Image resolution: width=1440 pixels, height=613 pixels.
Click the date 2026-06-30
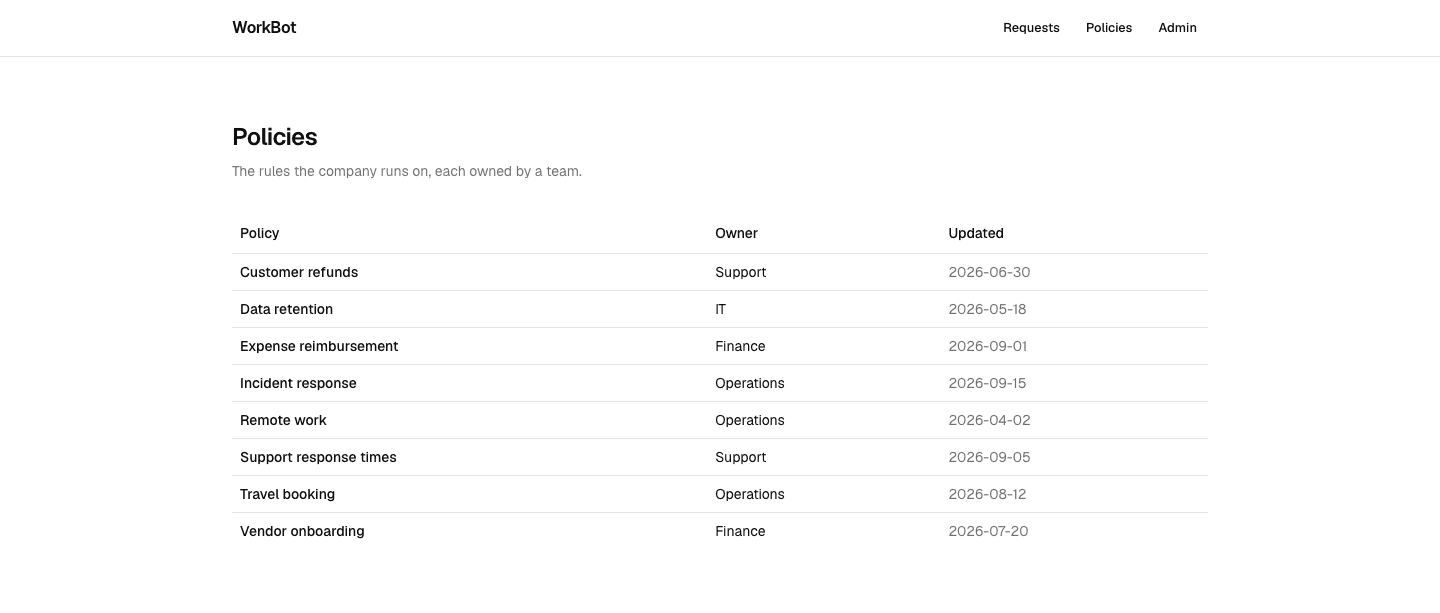[989, 272]
